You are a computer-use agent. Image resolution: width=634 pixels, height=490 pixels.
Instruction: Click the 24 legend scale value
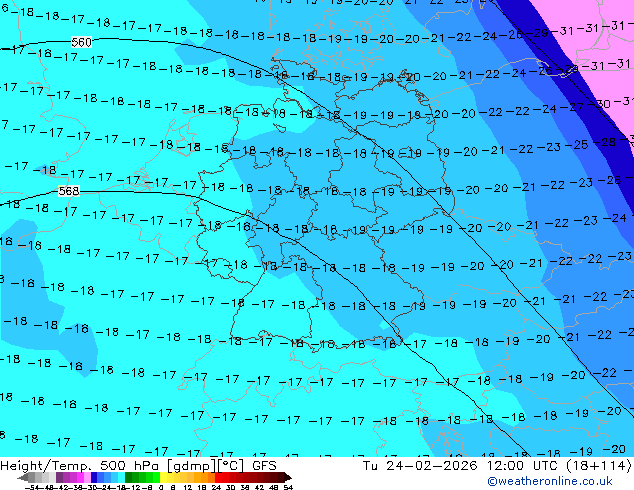coord(216,488)
